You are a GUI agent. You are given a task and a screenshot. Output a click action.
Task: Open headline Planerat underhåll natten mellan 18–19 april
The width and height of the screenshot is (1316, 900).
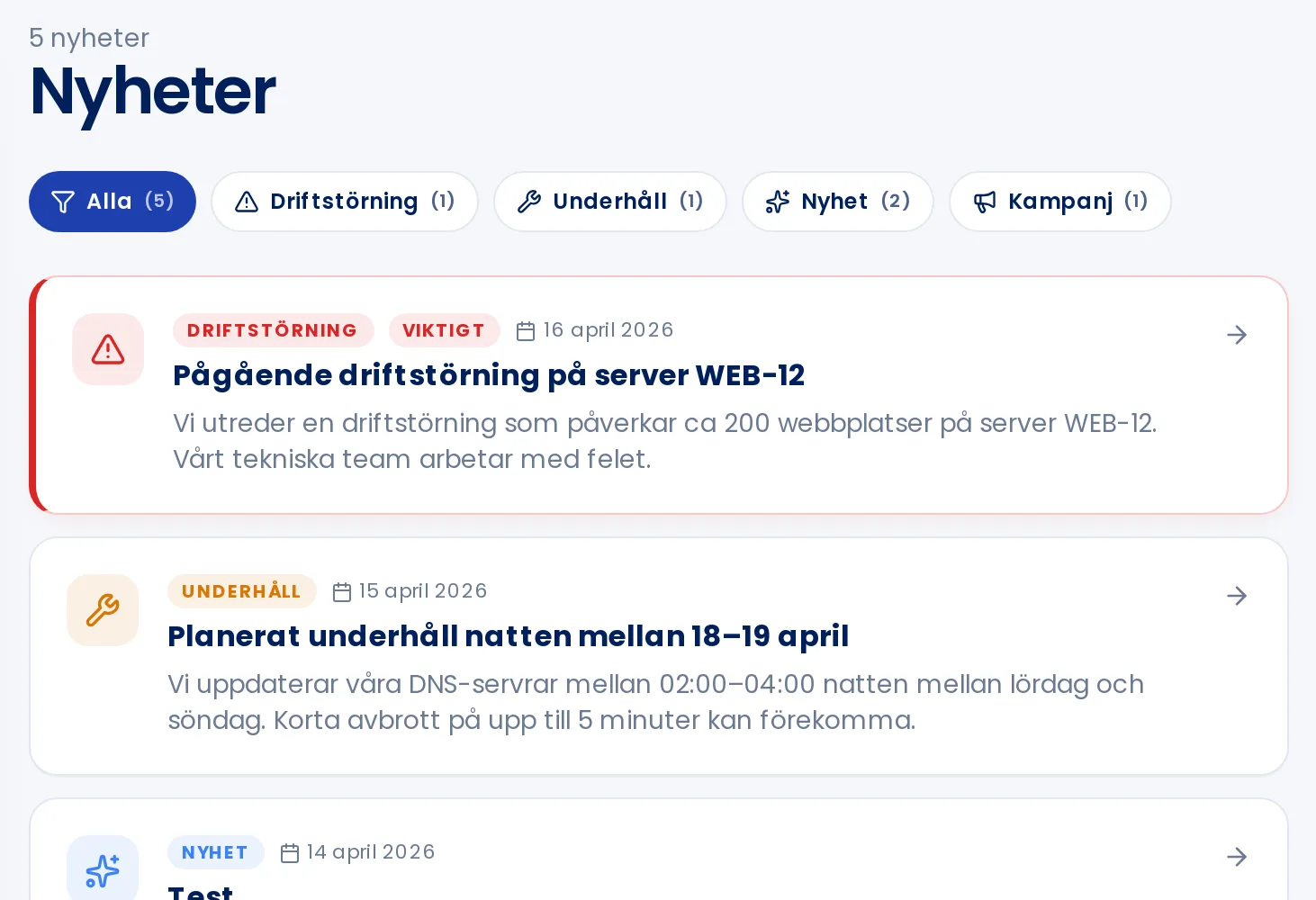pos(509,636)
